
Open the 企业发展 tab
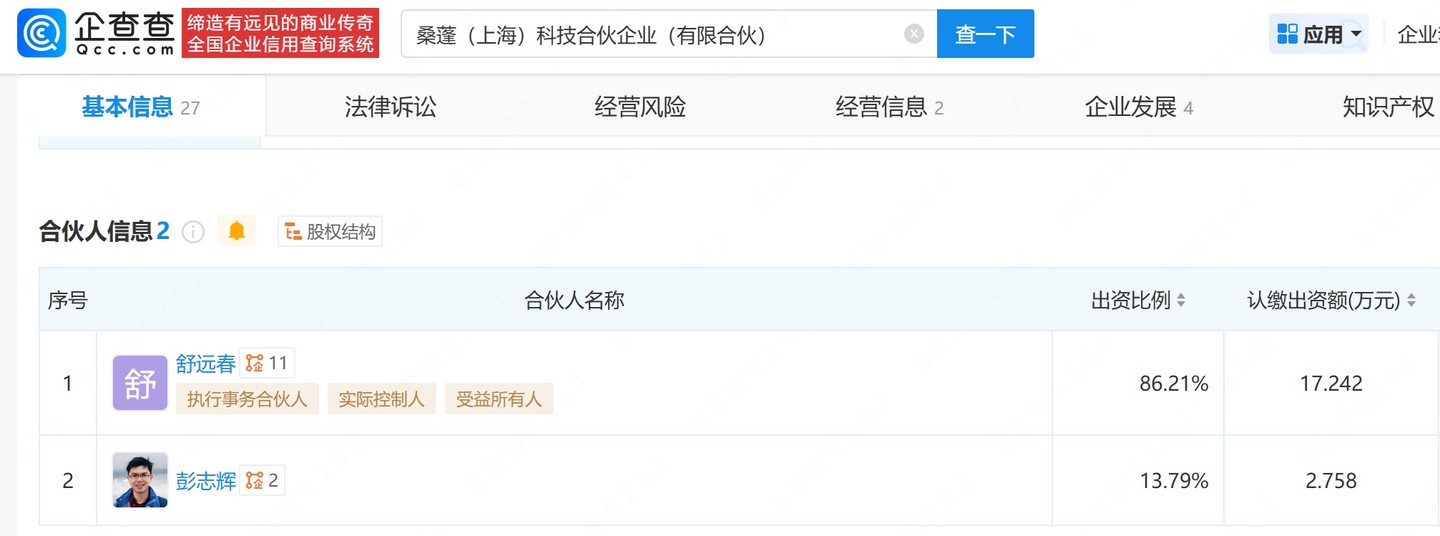pos(1139,107)
